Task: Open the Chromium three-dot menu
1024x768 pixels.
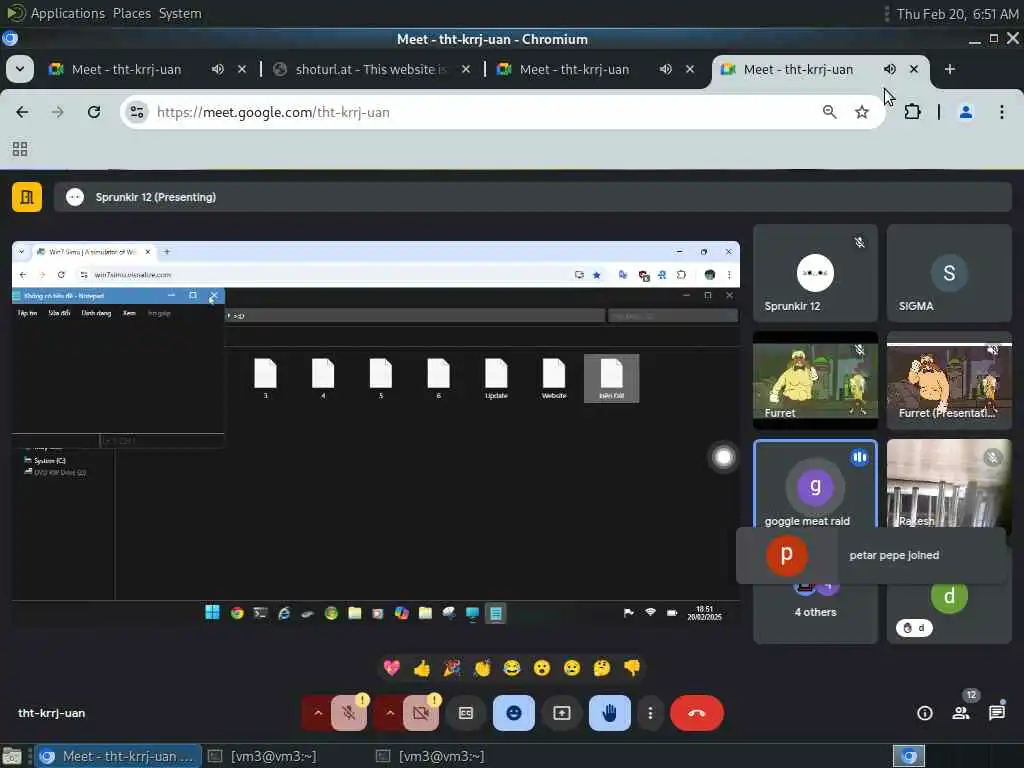Action: (x=1002, y=112)
